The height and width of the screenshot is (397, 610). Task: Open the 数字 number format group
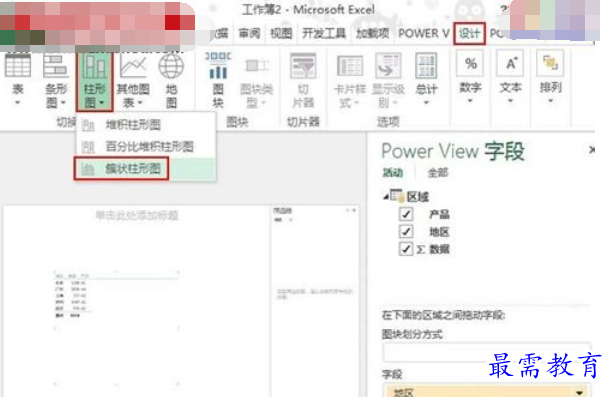(x=470, y=78)
